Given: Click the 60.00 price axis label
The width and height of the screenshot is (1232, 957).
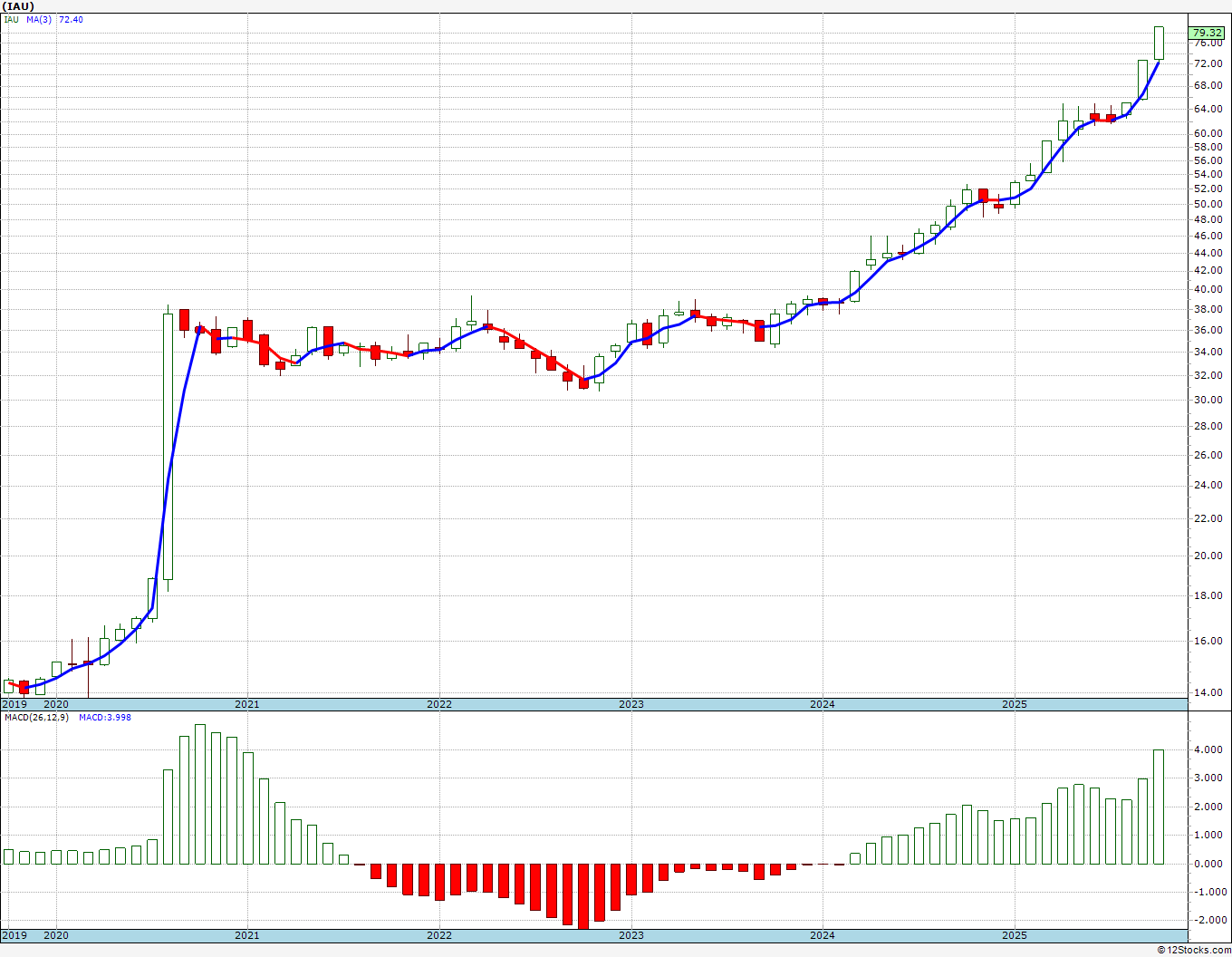Looking at the screenshot, I should (1208, 133).
